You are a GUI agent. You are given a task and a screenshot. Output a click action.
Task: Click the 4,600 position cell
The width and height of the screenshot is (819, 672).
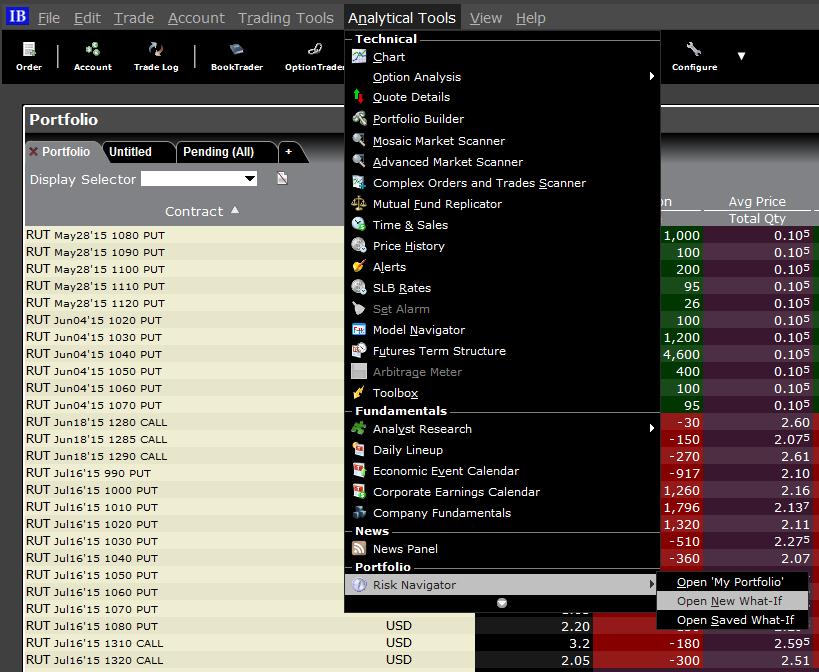(x=681, y=354)
